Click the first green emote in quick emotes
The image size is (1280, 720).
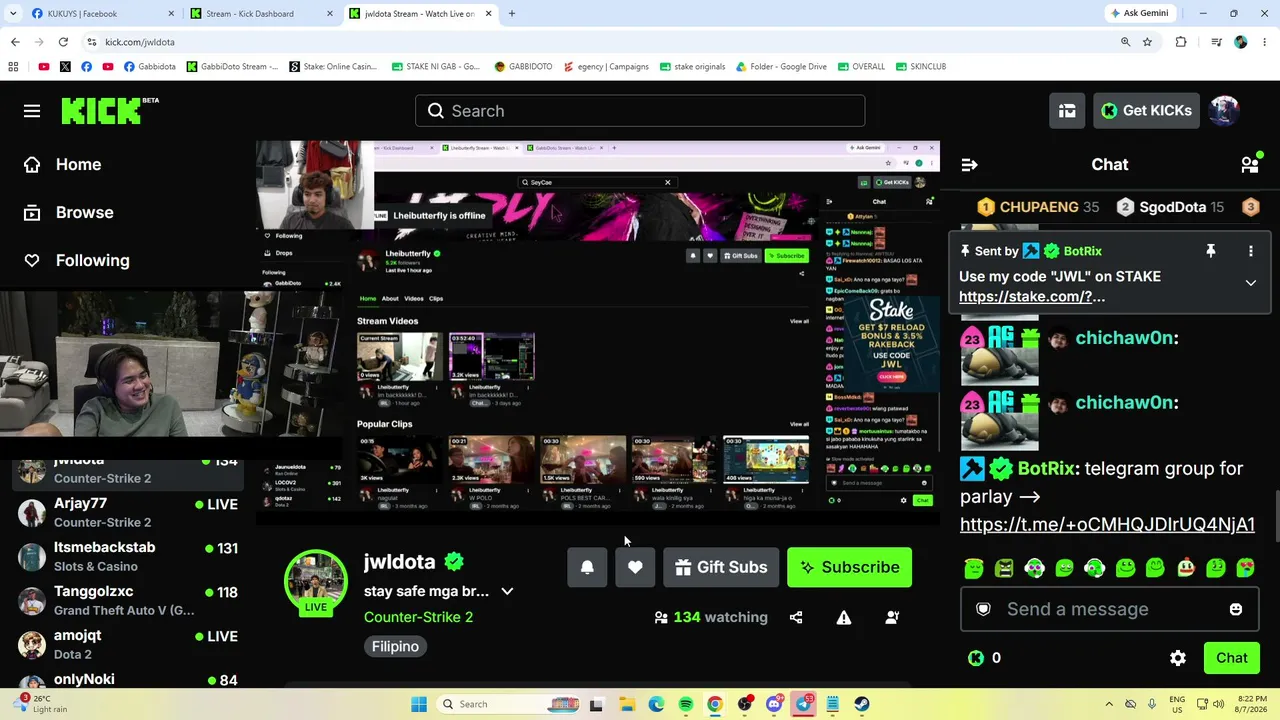[974, 569]
